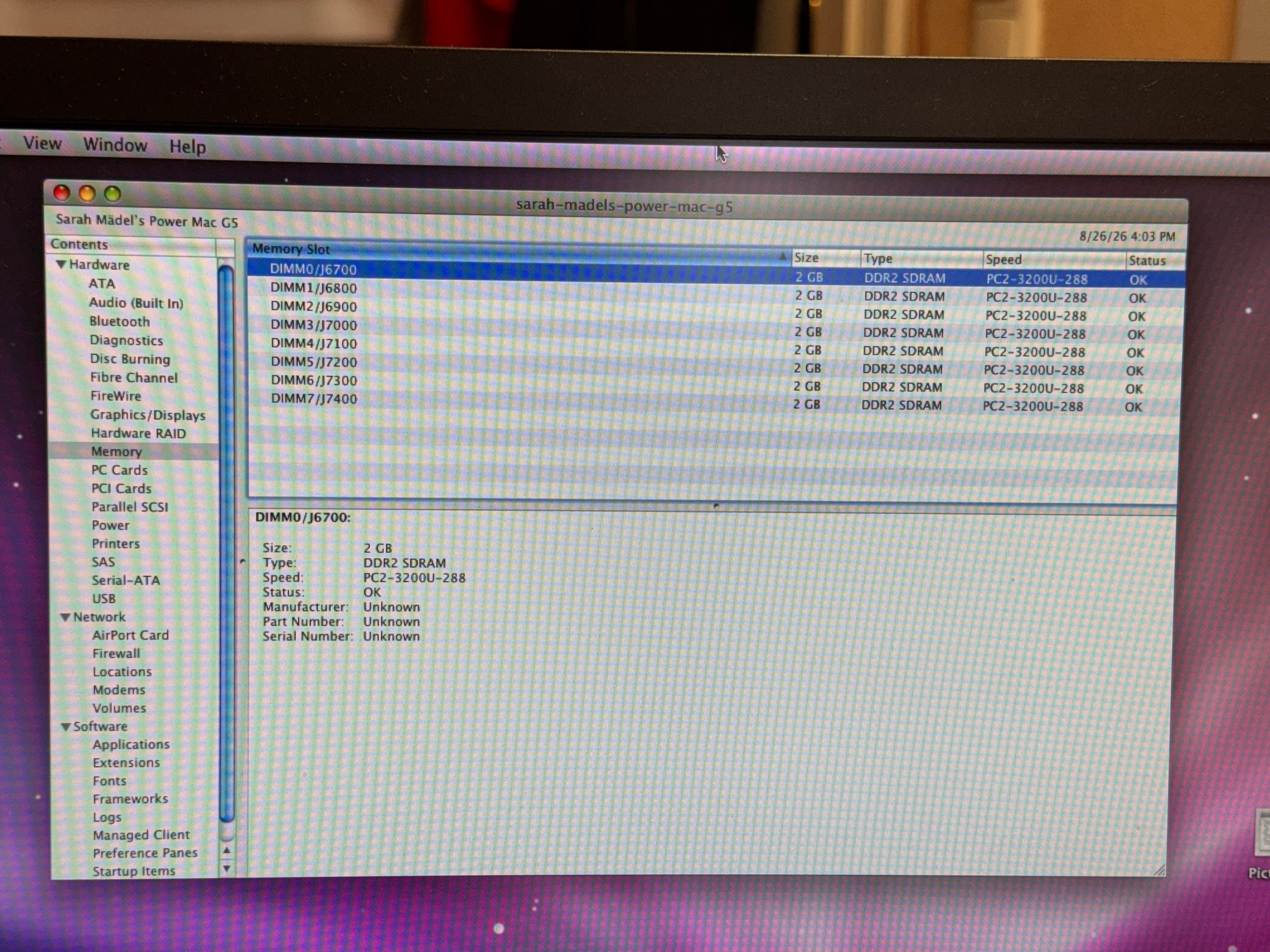Image resolution: width=1270 pixels, height=952 pixels.
Task: Select Locations under Network
Action: [x=122, y=672]
